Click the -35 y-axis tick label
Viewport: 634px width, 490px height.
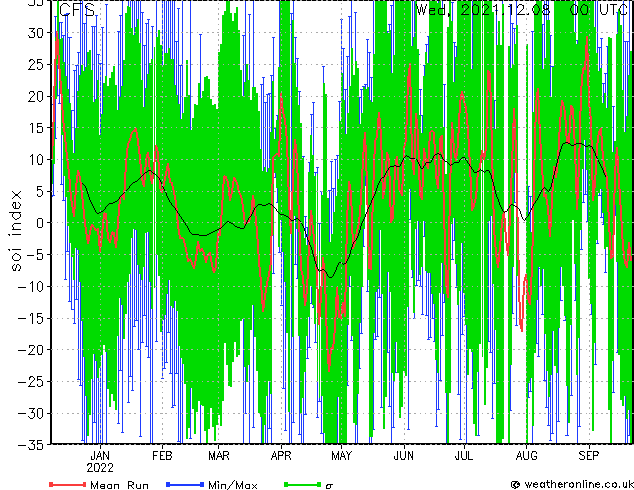[x=31, y=445]
